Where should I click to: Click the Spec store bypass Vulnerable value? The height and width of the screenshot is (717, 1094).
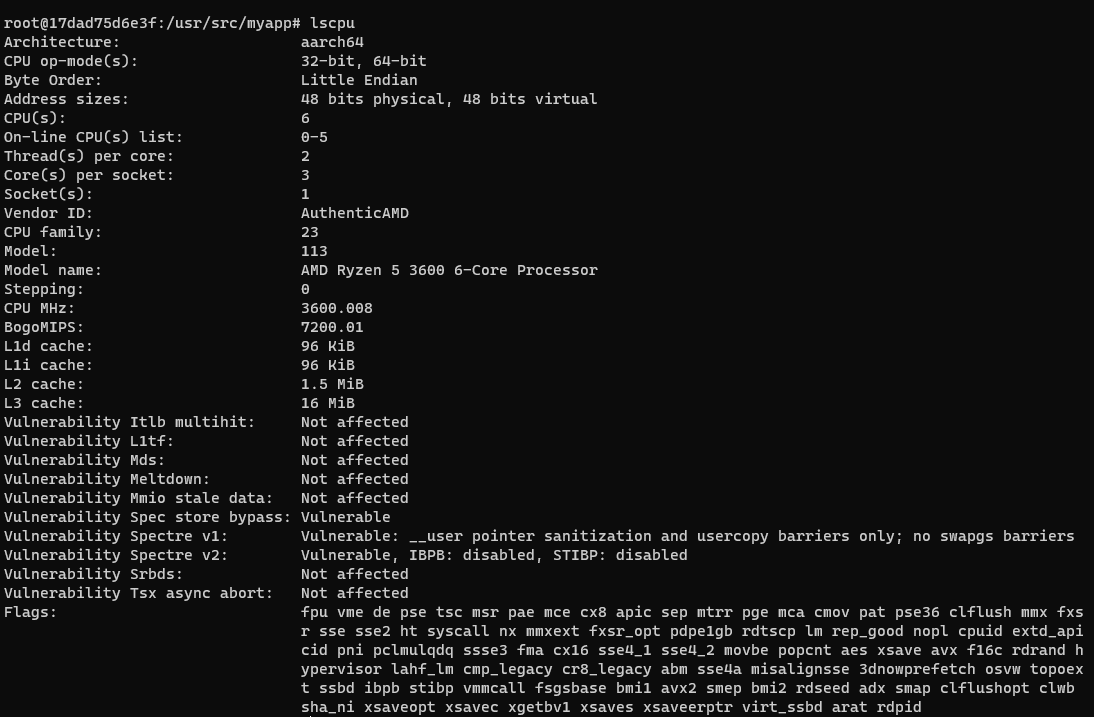(345, 517)
